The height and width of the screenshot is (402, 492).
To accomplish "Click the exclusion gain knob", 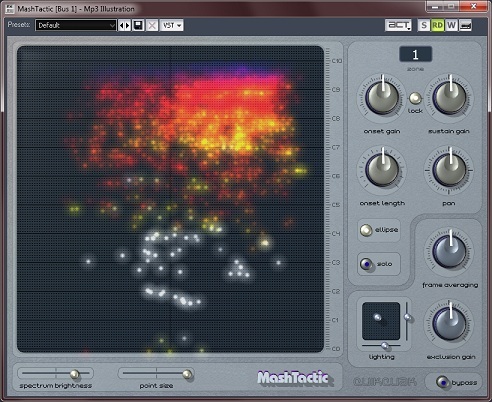I will 449,323.
